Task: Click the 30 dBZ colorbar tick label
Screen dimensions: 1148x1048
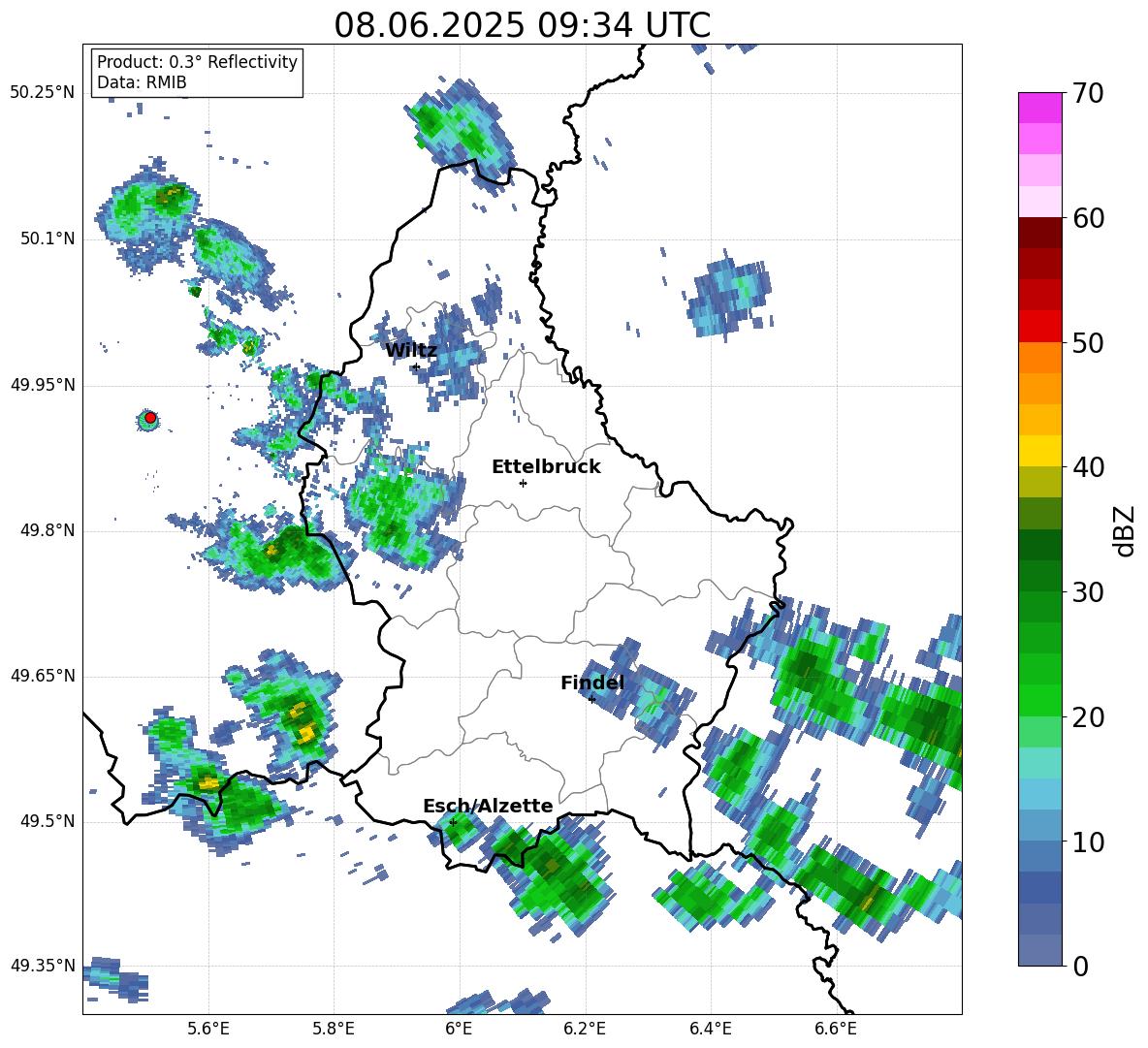Action: pos(1087,592)
